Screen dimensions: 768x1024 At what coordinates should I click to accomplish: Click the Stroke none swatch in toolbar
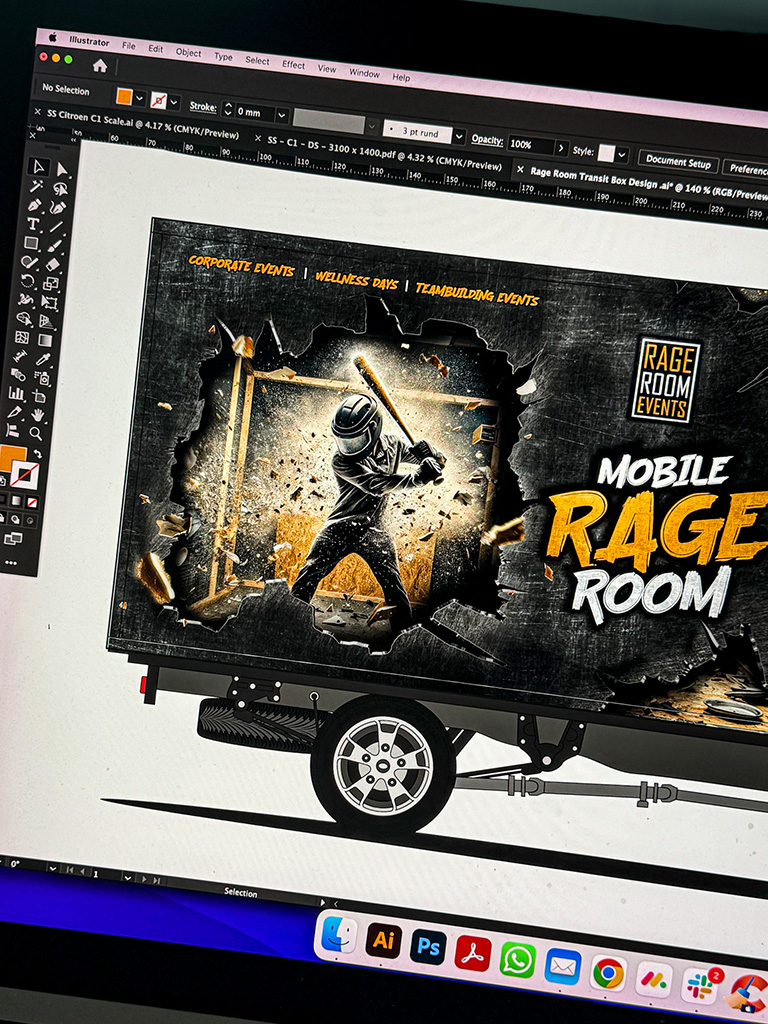pyautogui.click(x=25, y=475)
